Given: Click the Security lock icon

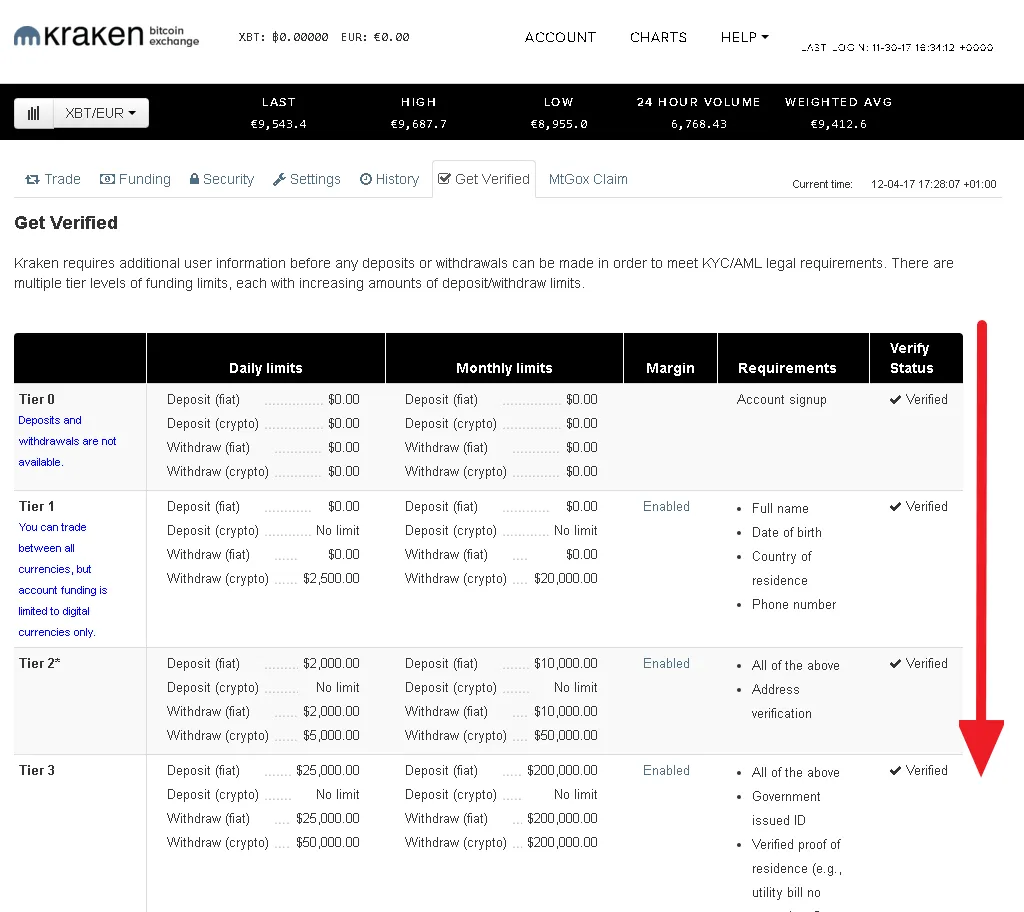Looking at the screenshot, I should click(x=194, y=178).
